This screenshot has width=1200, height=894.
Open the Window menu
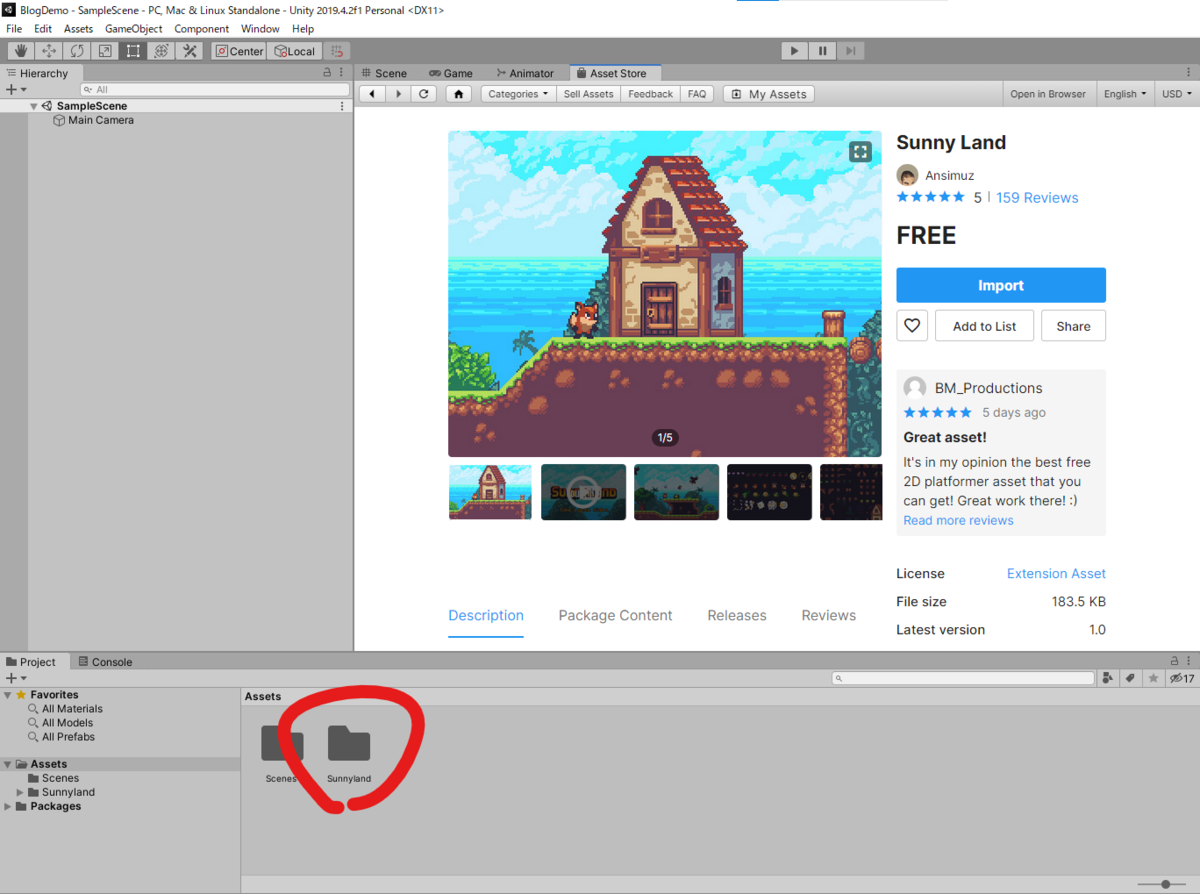260,29
